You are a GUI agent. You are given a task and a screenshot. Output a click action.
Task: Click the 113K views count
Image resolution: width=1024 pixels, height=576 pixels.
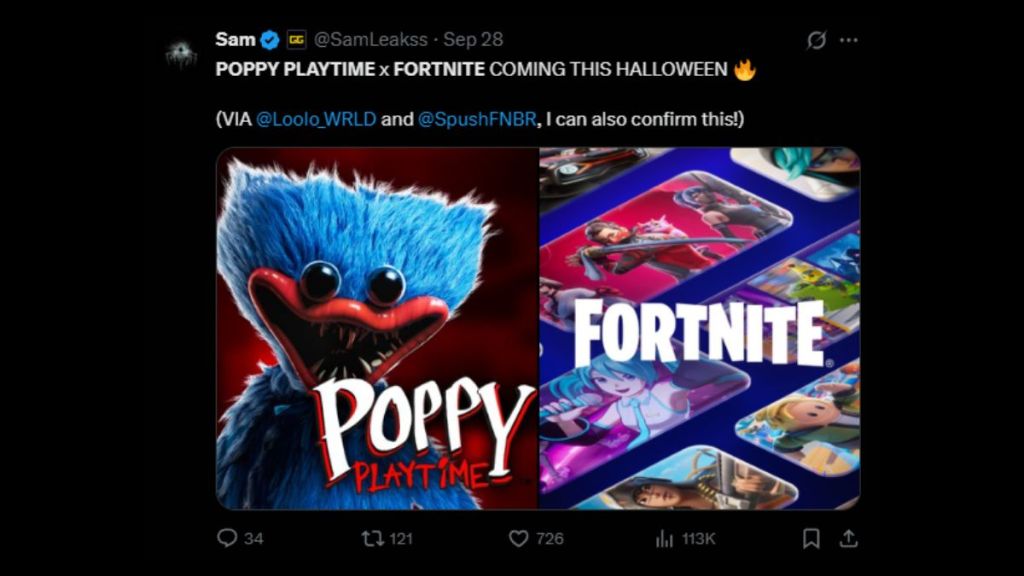coord(698,538)
